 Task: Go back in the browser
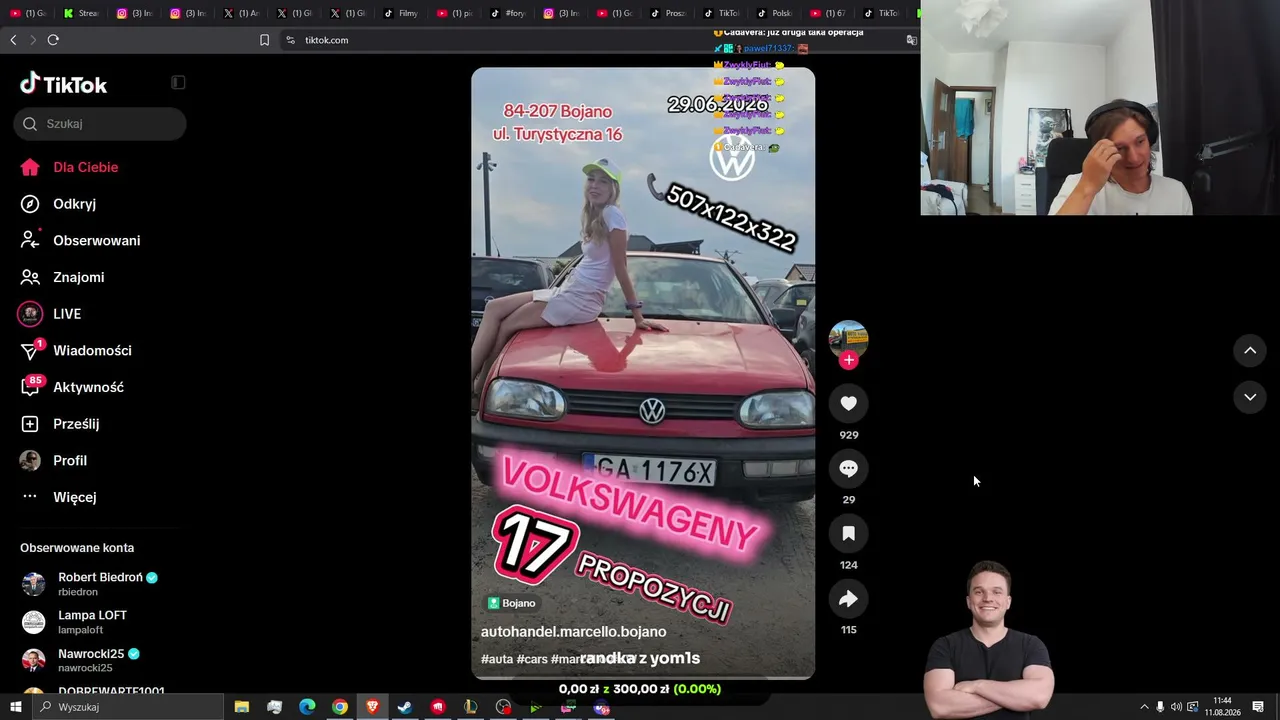tap(13, 40)
